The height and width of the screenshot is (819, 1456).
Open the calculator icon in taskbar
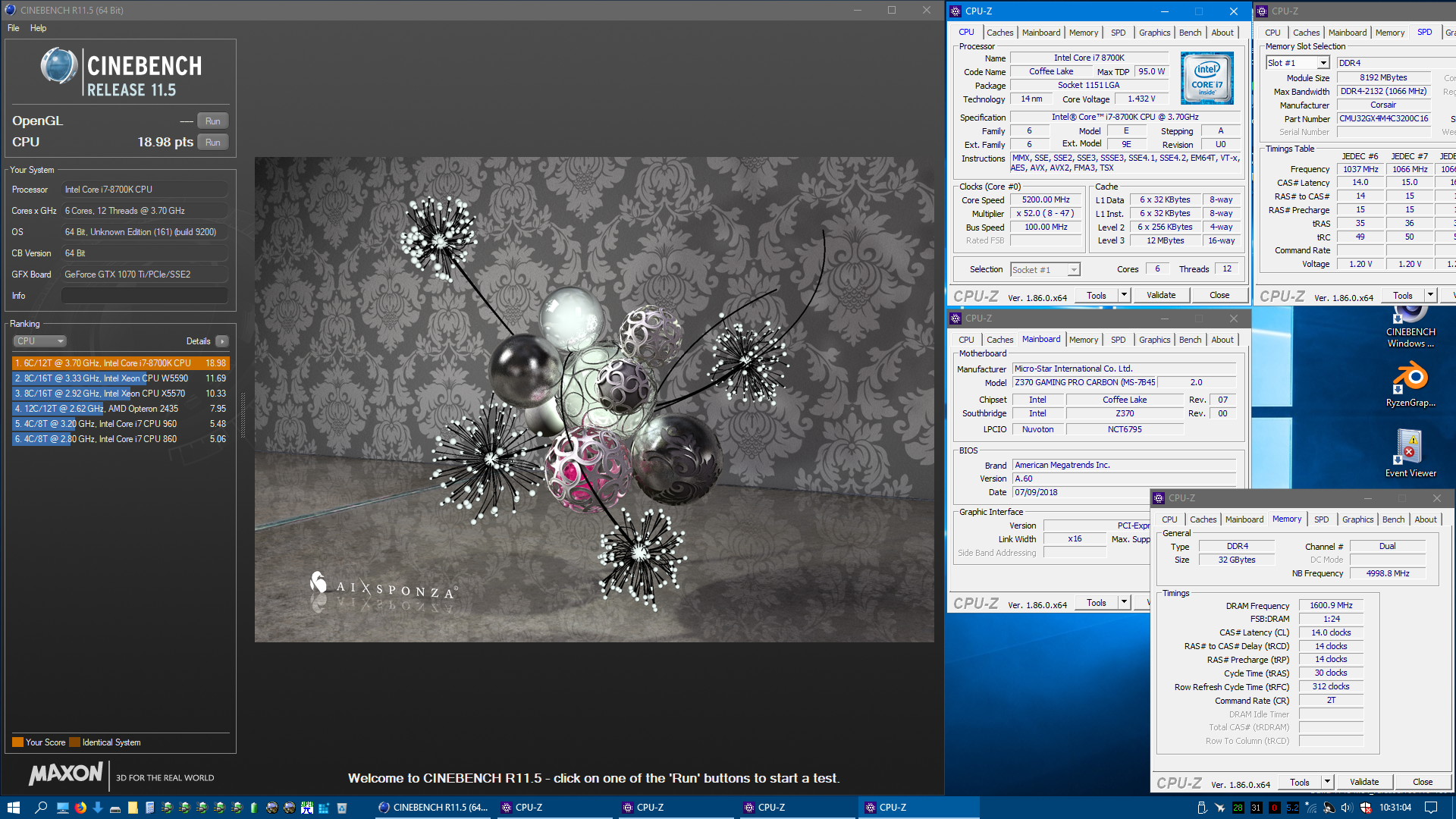click(x=150, y=808)
